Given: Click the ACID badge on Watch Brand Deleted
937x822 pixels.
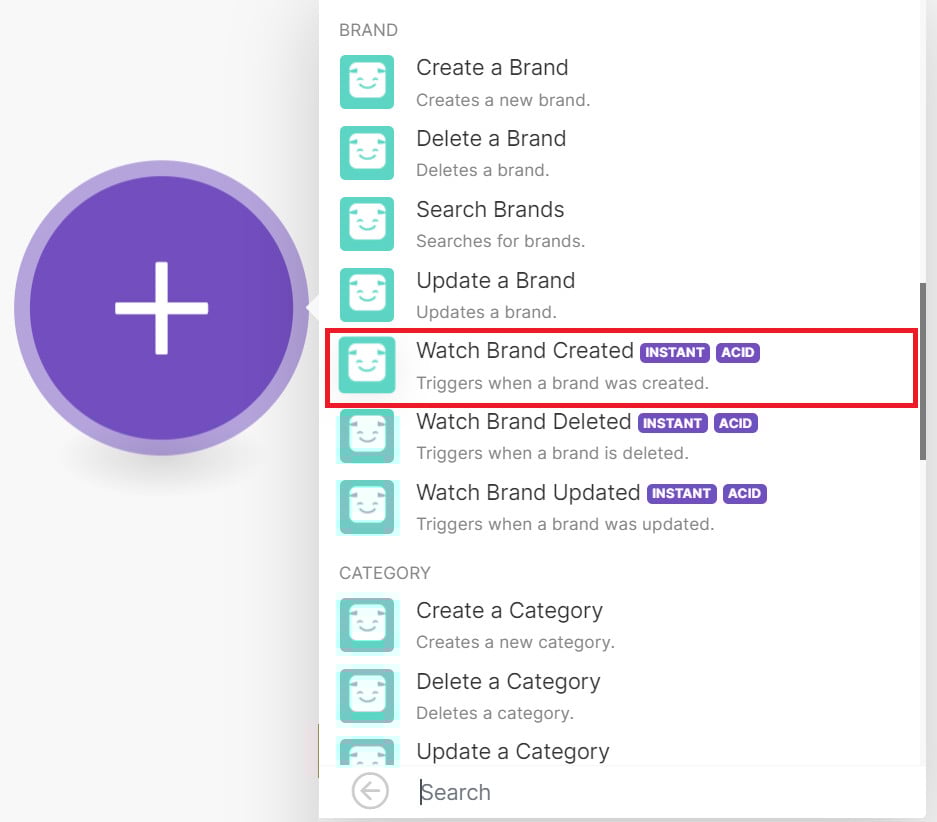Looking at the screenshot, I should (736, 423).
